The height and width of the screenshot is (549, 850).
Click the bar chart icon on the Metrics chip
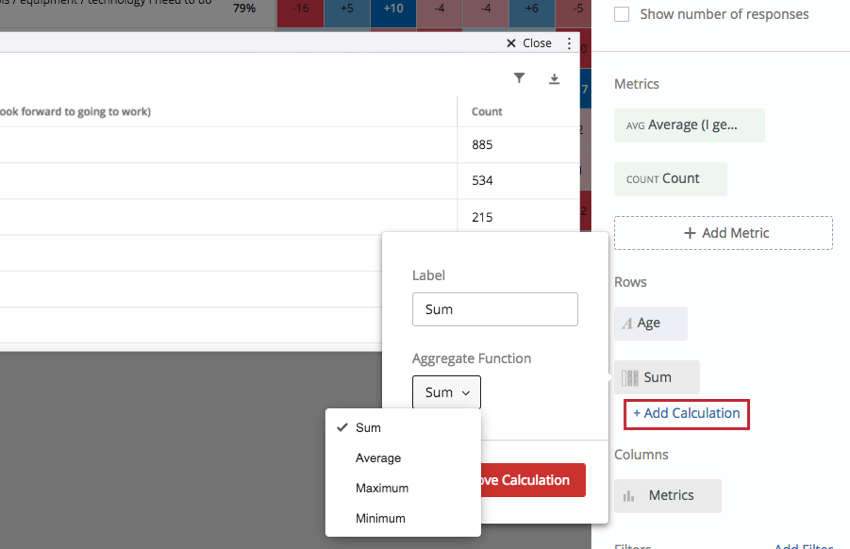[629, 496]
